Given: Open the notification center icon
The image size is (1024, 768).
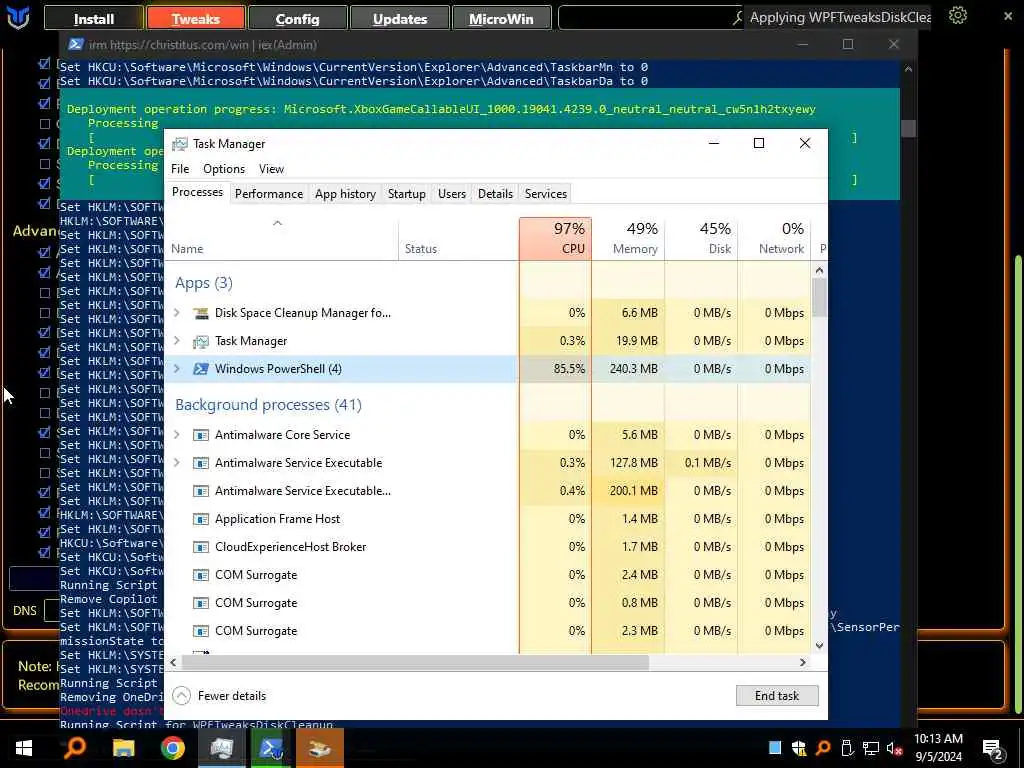Looking at the screenshot, I should [x=992, y=749].
